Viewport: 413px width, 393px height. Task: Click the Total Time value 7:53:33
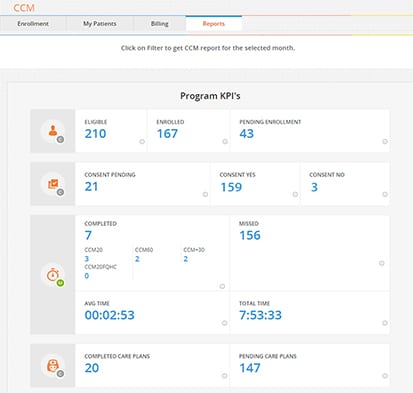click(260, 315)
